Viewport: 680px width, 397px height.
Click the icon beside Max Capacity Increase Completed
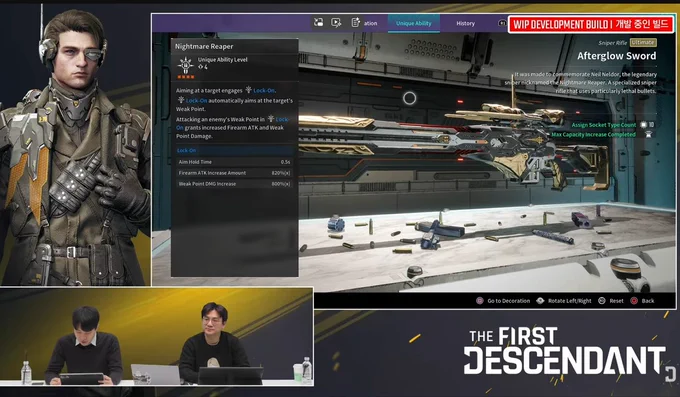coord(649,135)
